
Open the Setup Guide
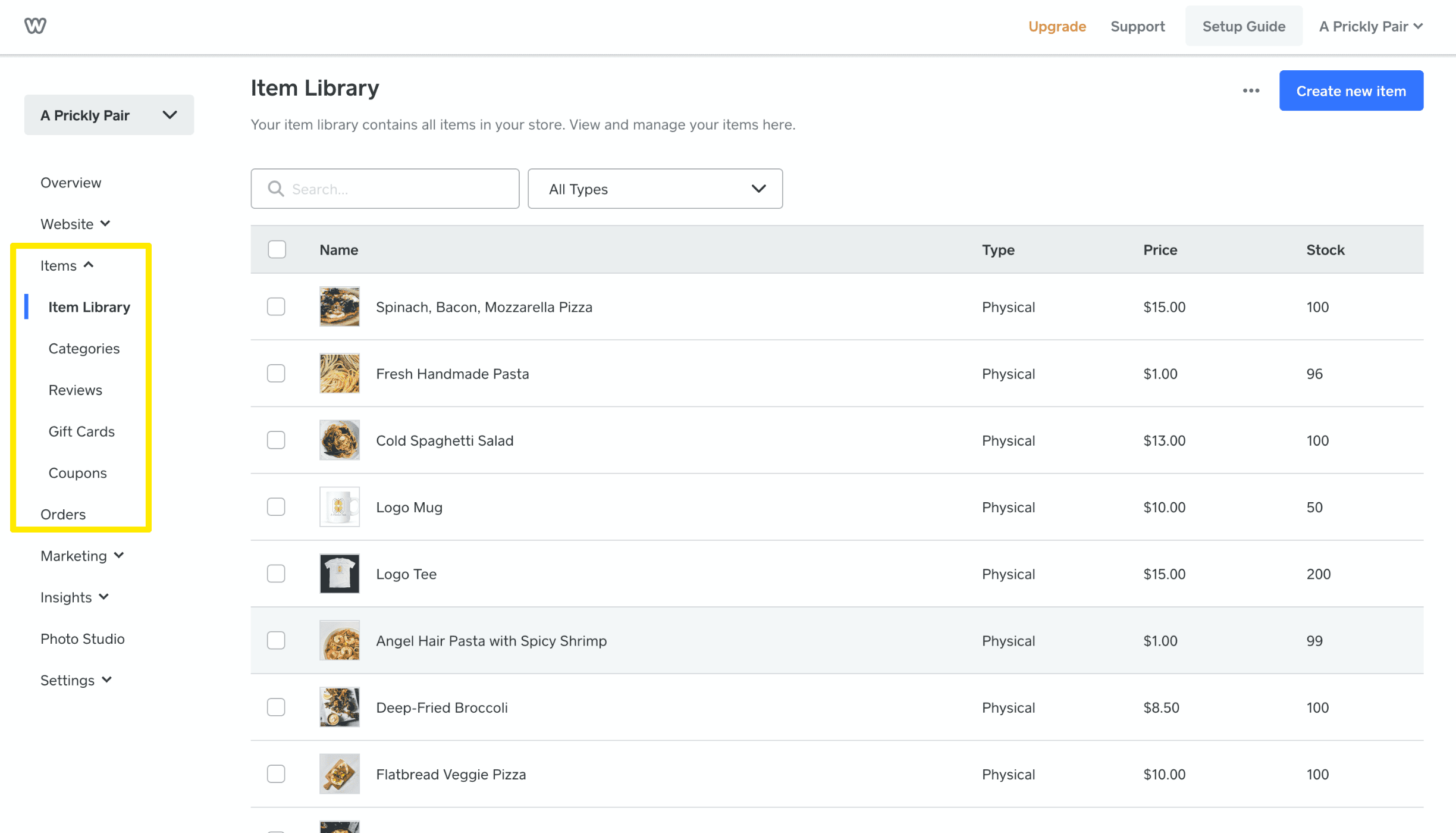(1243, 26)
